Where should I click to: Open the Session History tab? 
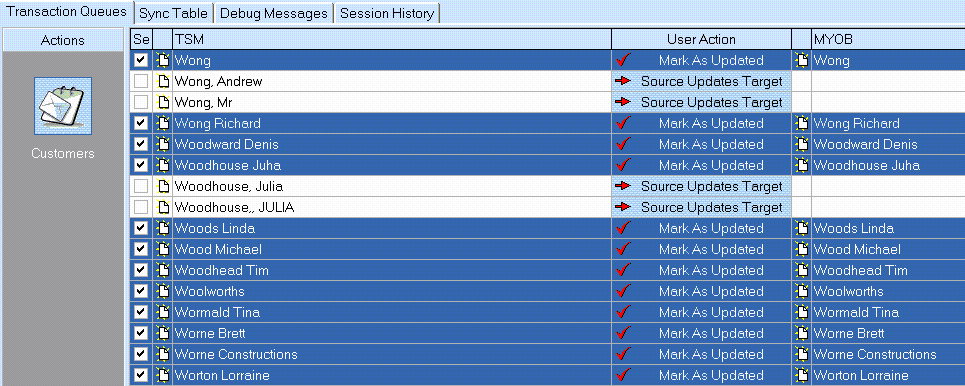click(x=386, y=13)
